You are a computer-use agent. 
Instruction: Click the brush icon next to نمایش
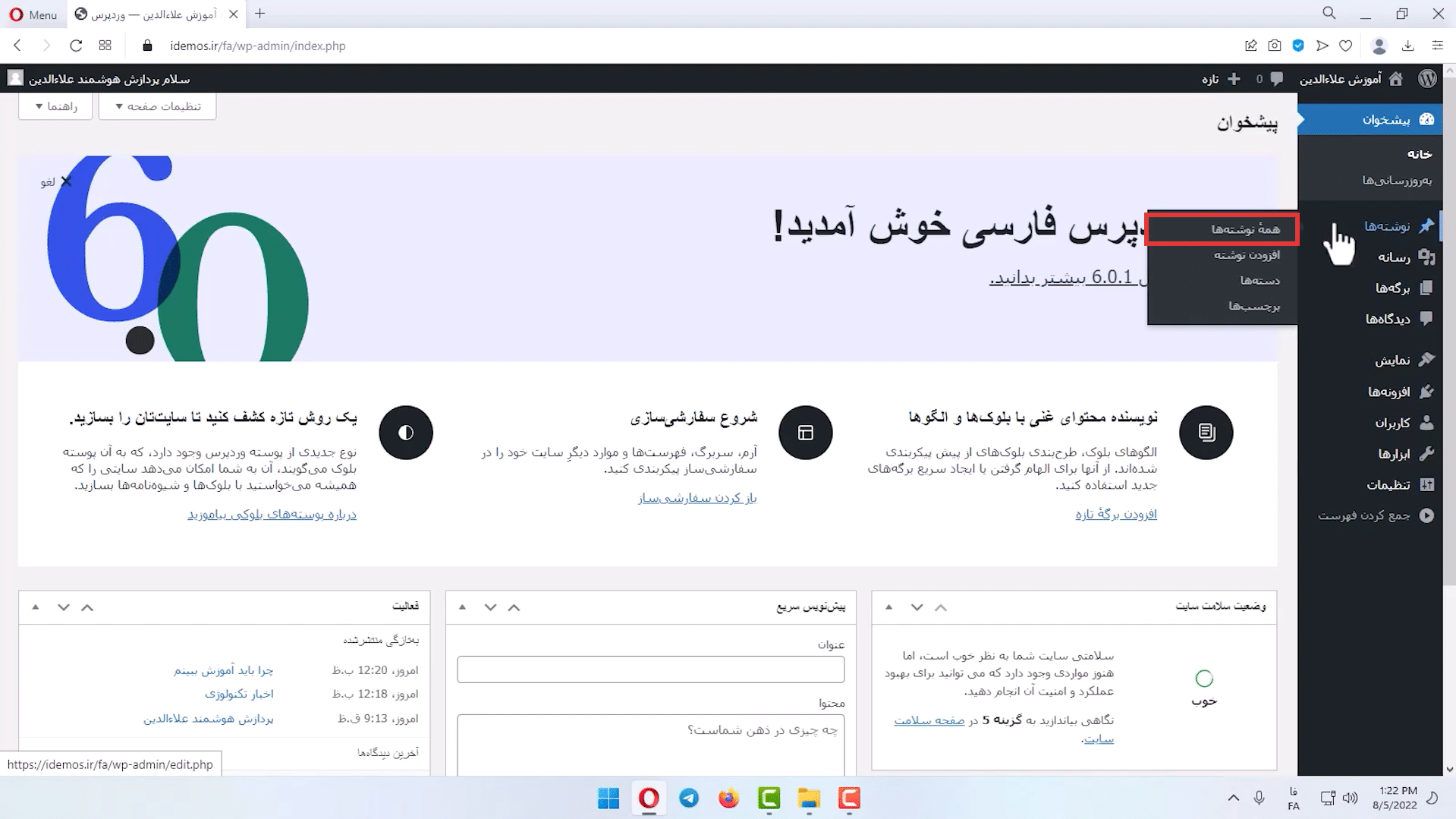[x=1426, y=360]
